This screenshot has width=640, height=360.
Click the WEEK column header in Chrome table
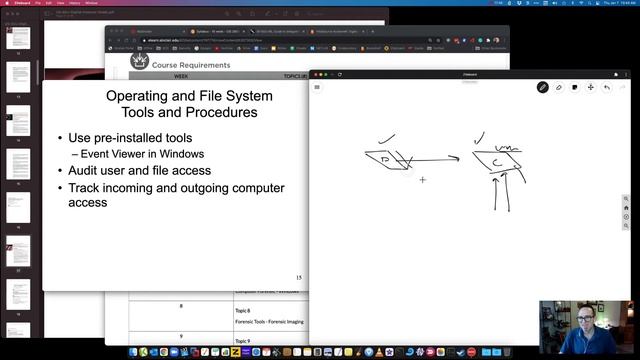point(181,76)
